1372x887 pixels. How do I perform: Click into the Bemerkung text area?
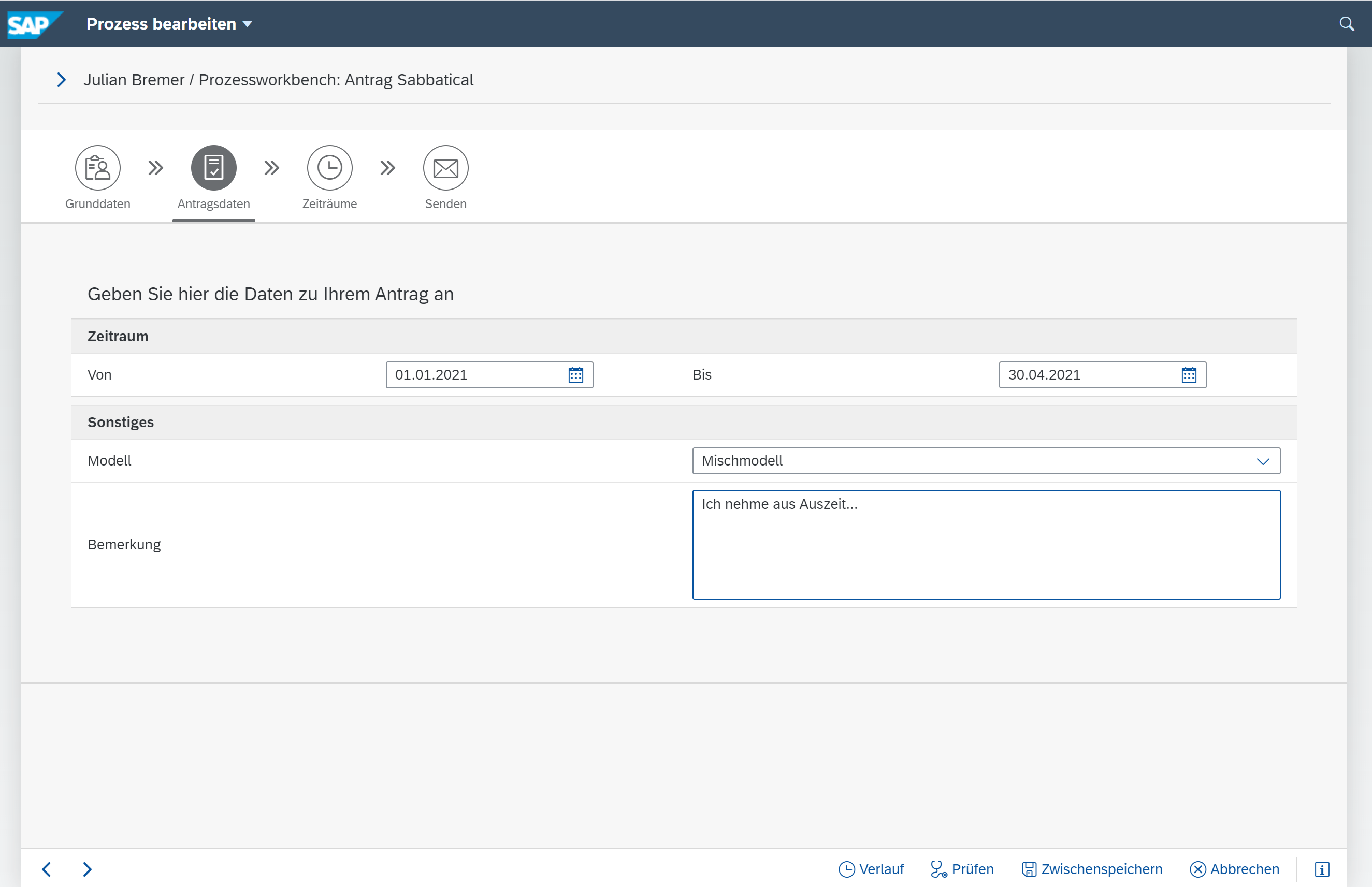pos(986,544)
